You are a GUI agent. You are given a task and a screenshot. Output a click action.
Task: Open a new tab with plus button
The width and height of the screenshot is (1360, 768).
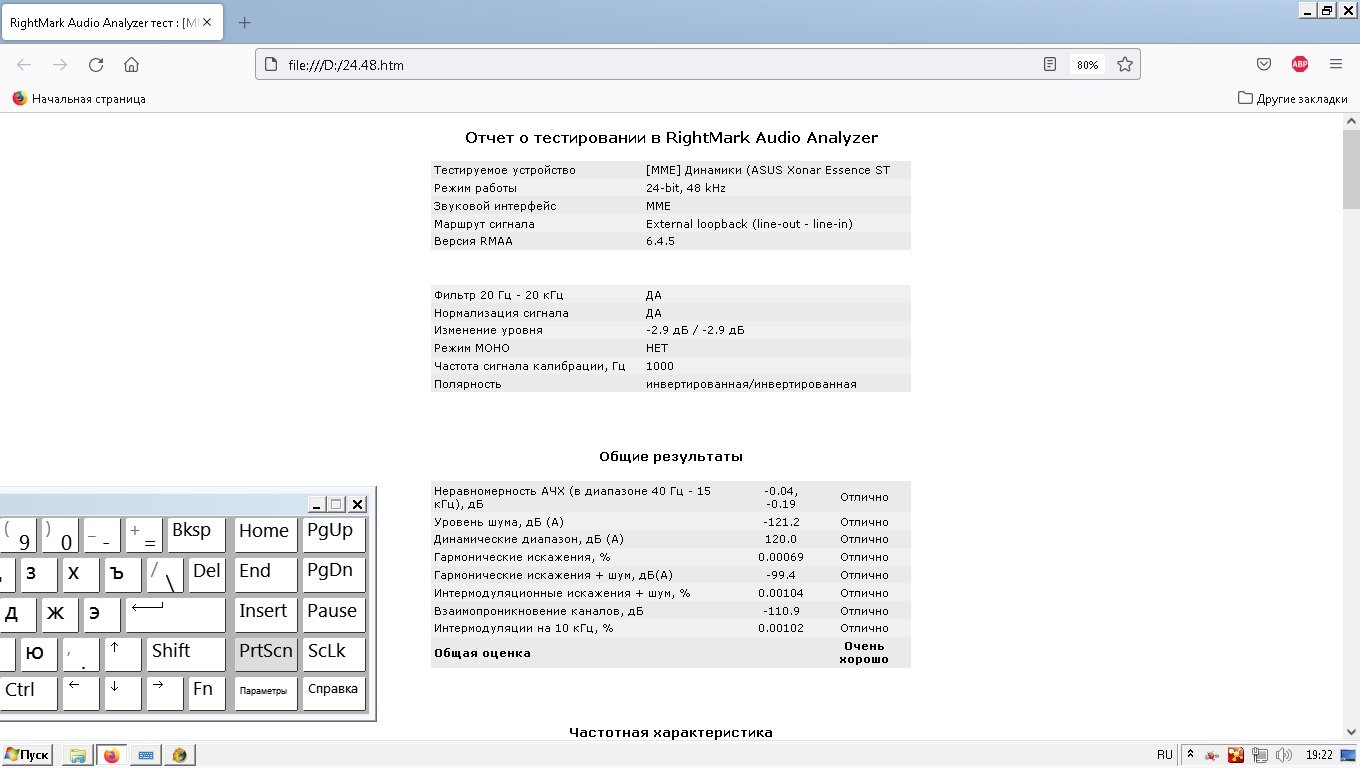pyautogui.click(x=244, y=23)
